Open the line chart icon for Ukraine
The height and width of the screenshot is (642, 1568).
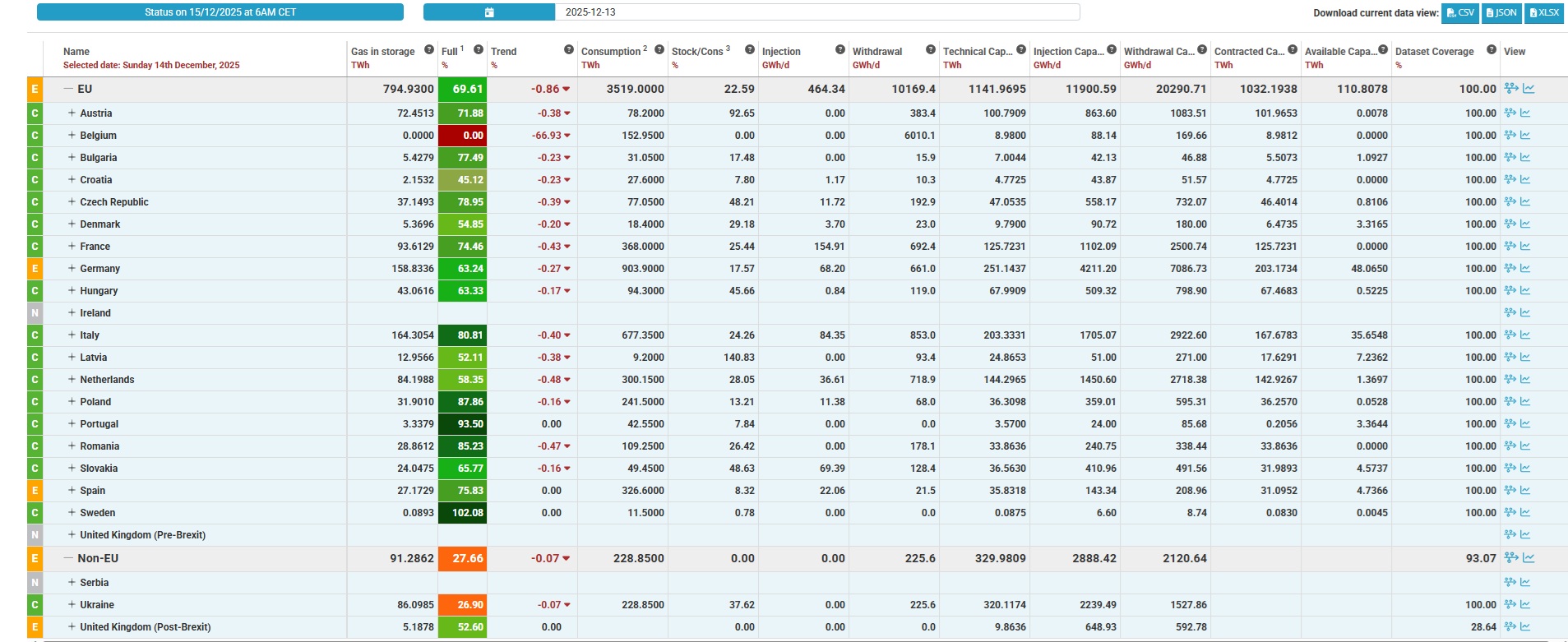[1525, 604]
